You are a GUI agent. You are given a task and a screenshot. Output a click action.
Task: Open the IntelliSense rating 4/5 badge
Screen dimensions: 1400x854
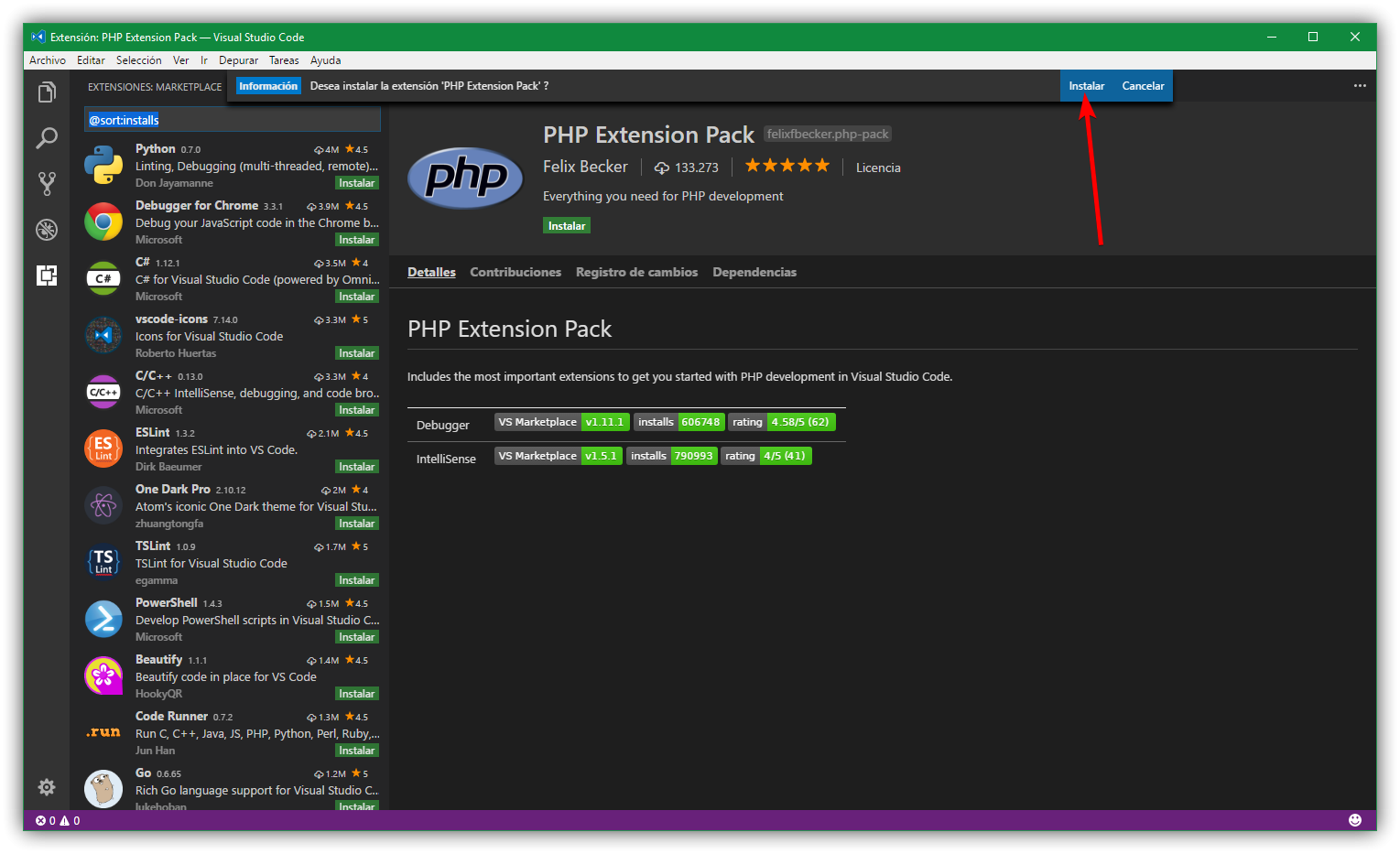(x=766, y=456)
